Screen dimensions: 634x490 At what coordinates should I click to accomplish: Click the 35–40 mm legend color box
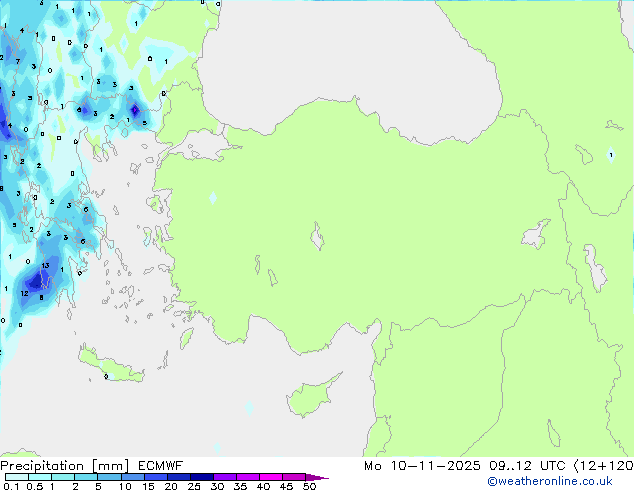pos(247,477)
